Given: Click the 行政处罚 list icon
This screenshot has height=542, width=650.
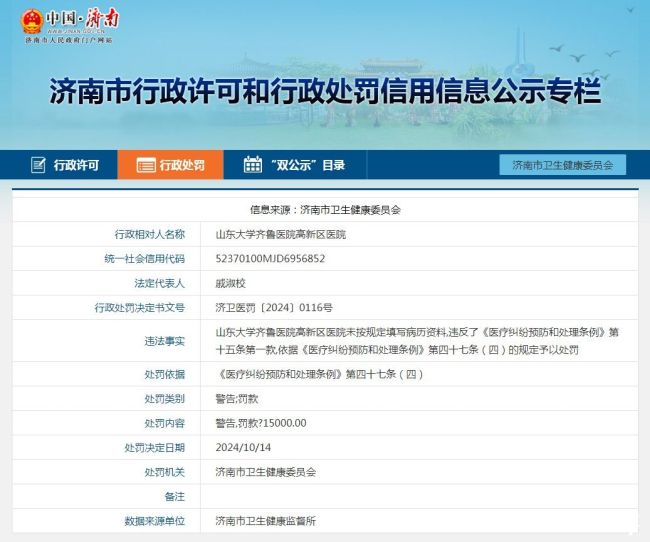Looking at the screenshot, I should pyautogui.click(x=146, y=165).
